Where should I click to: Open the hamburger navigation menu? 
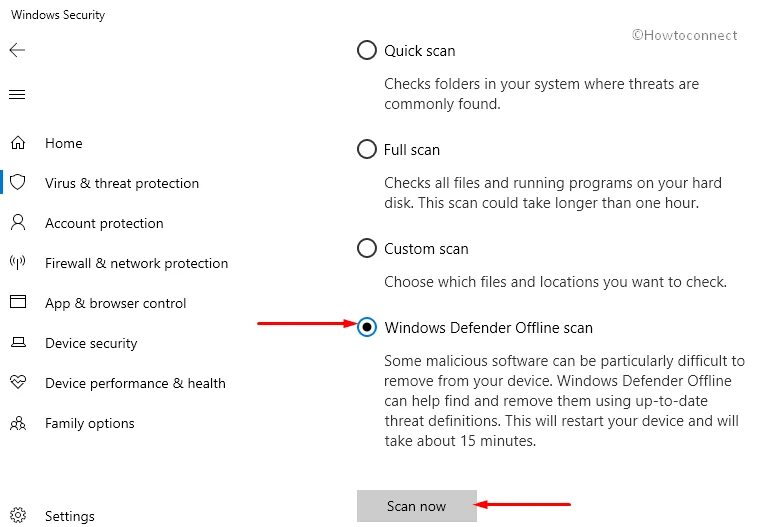(x=17, y=95)
